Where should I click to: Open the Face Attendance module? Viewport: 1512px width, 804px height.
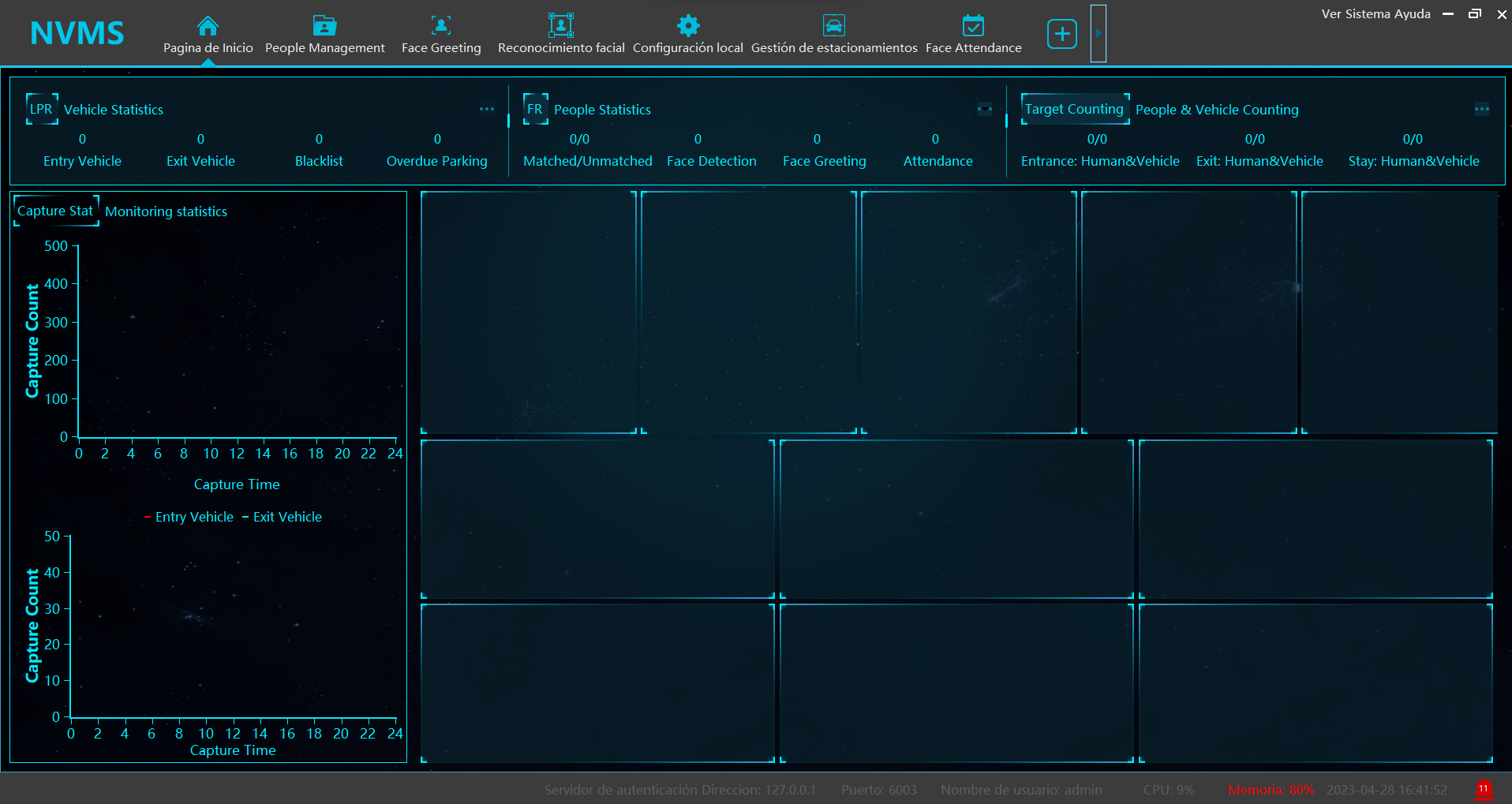973,27
